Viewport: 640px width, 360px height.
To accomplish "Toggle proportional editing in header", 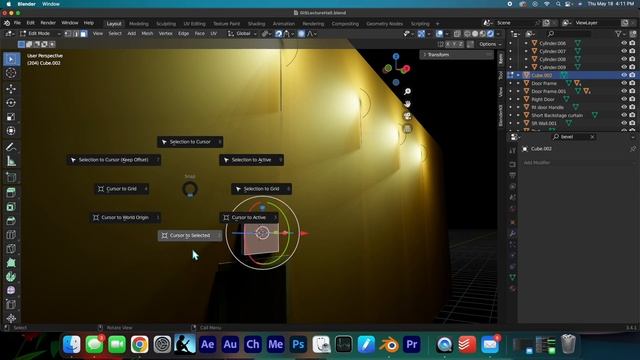I will [301, 34].
